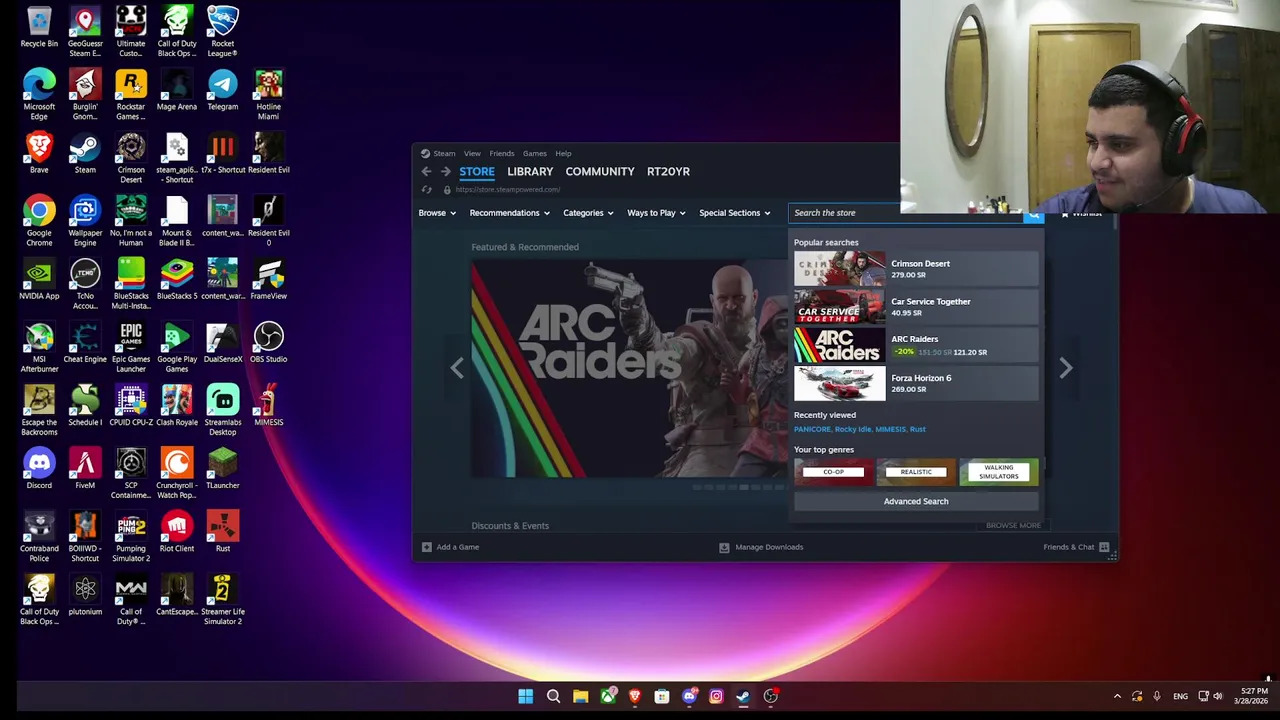Image resolution: width=1280 pixels, height=720 pixels.
Task: Select the Microsoft Edge desktop icon
Action: [39, 94]
